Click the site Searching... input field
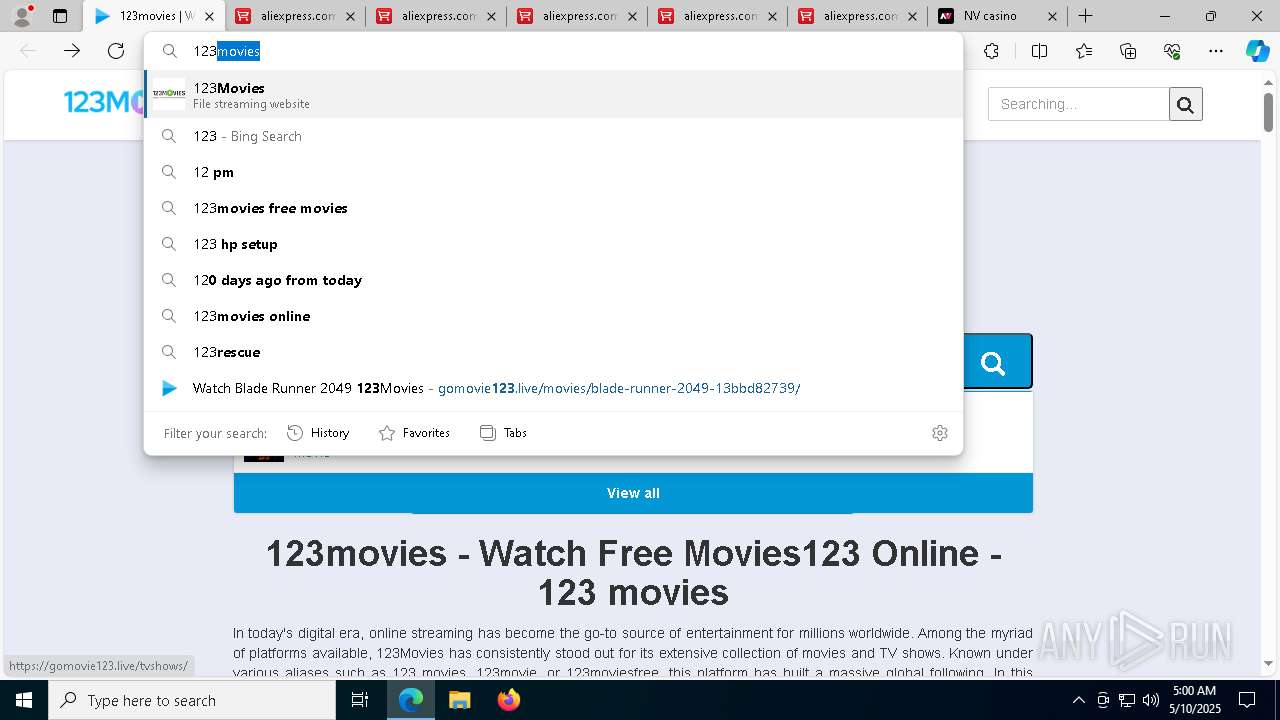Image resolution: width=1280 pixels, height=720 pixels. 1078,104
